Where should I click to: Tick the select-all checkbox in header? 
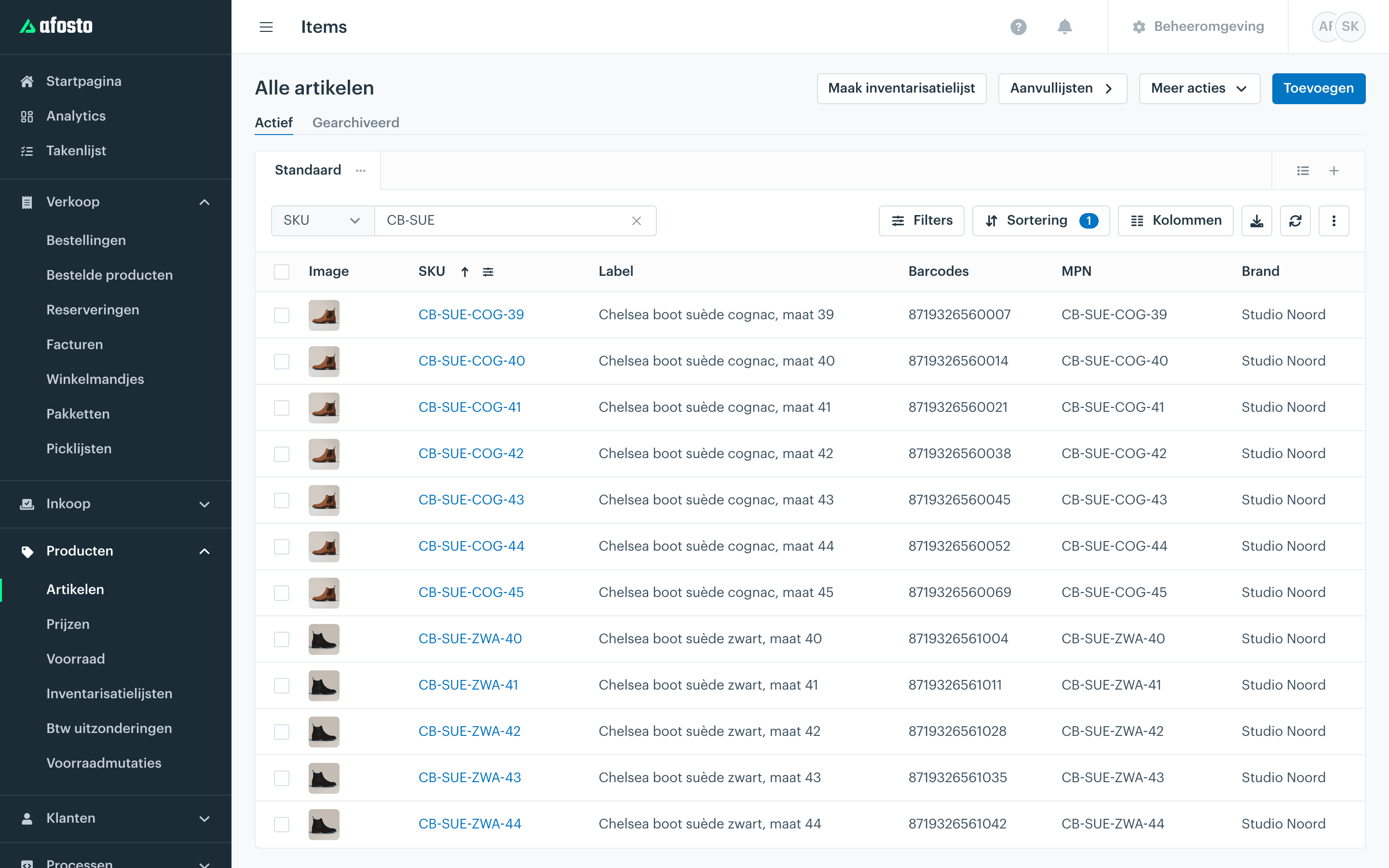tap(281, 271)
